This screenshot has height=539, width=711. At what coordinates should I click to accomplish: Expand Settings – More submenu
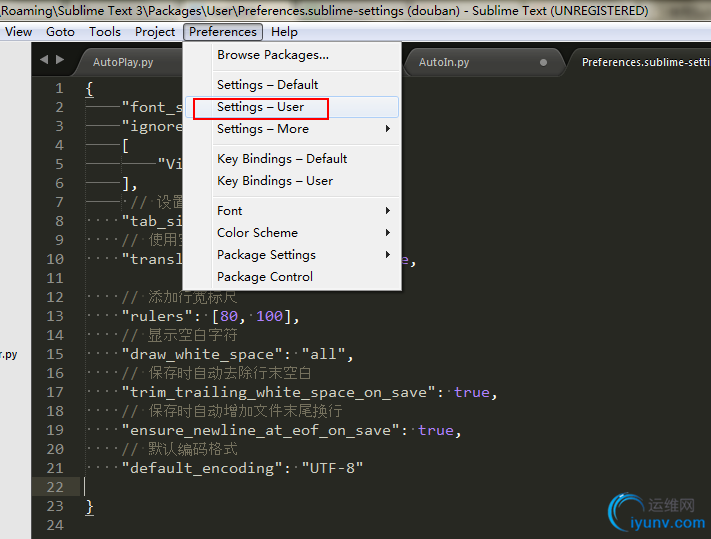(292, 129)
